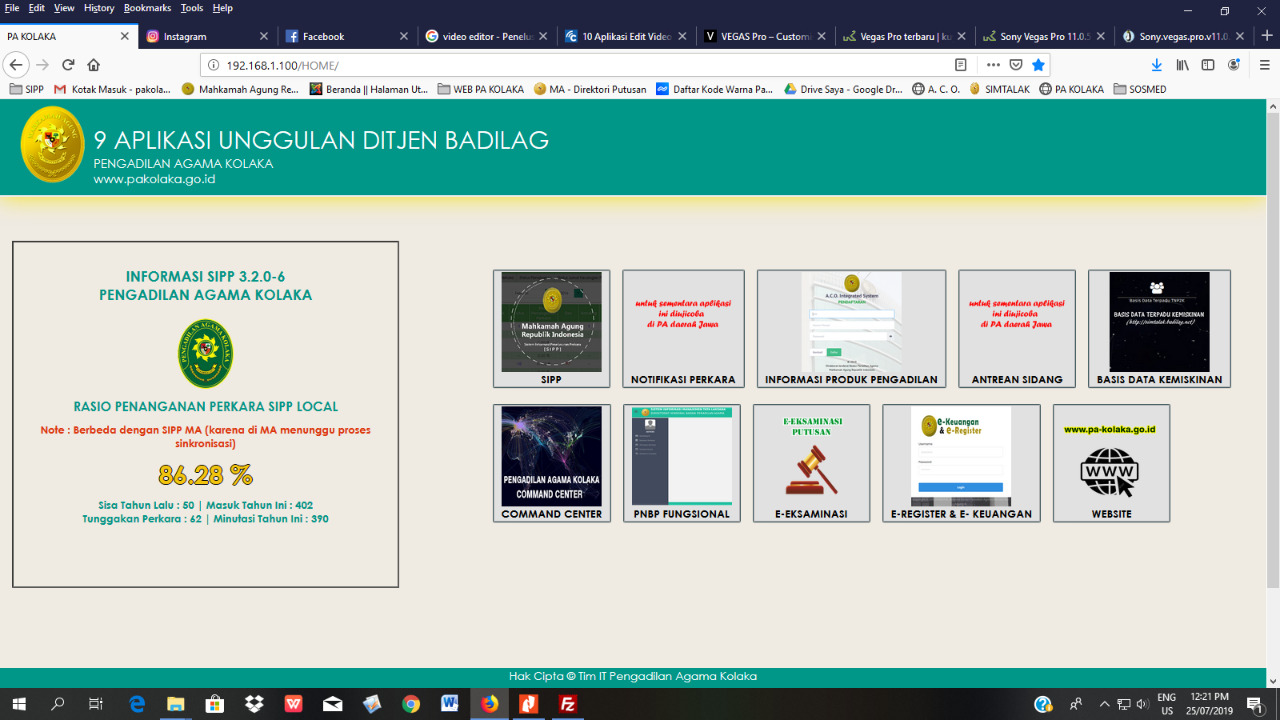Launch FileZilla from the taskbar
Screen dimensions: 1280x720
567,703
